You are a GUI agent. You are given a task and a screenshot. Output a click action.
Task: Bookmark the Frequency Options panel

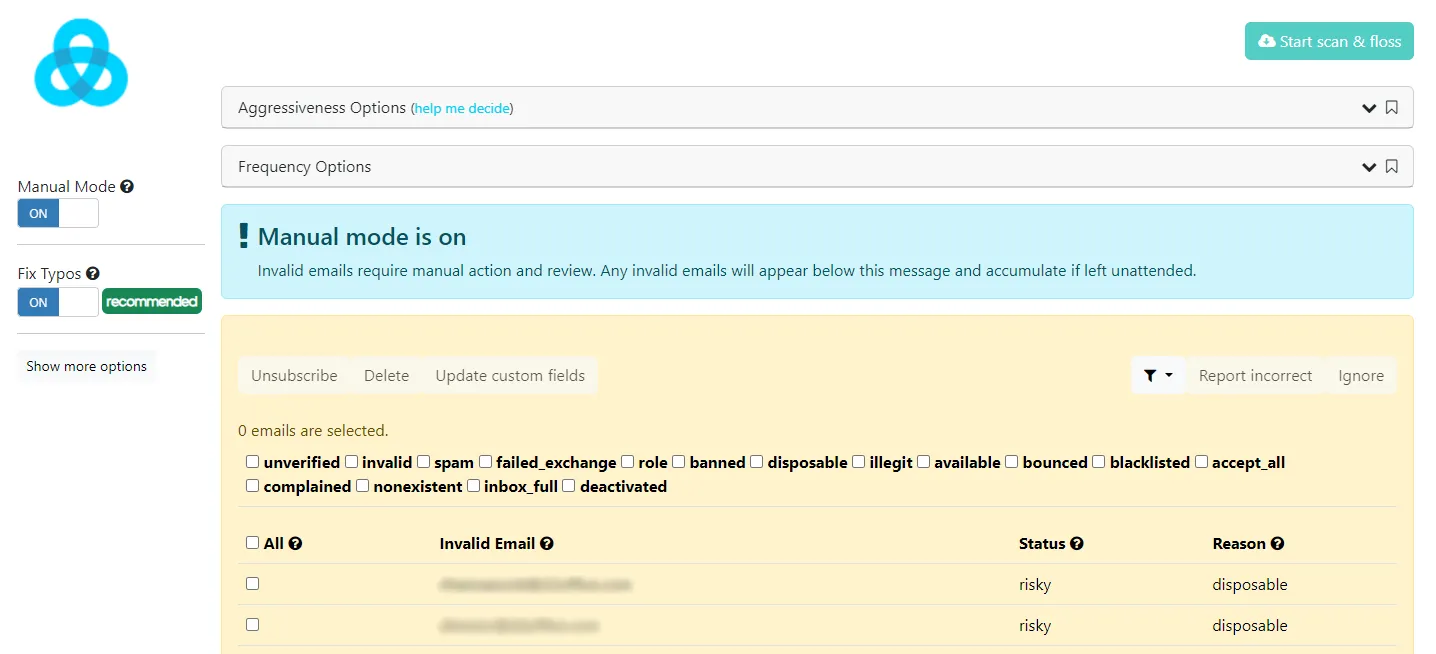(x=1391, y=167)
